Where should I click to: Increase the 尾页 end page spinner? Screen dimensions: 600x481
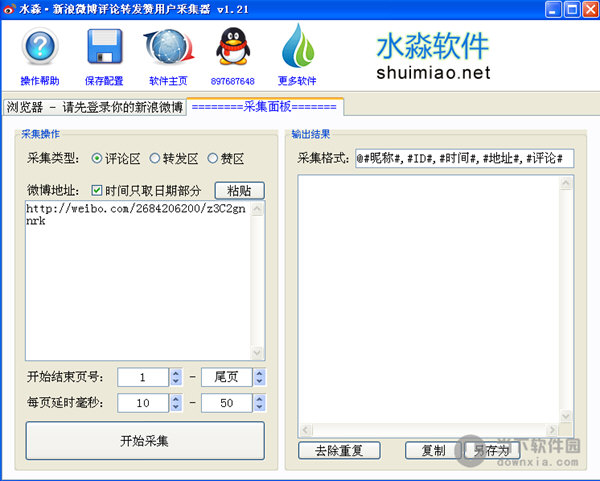(x=259, y=373)
